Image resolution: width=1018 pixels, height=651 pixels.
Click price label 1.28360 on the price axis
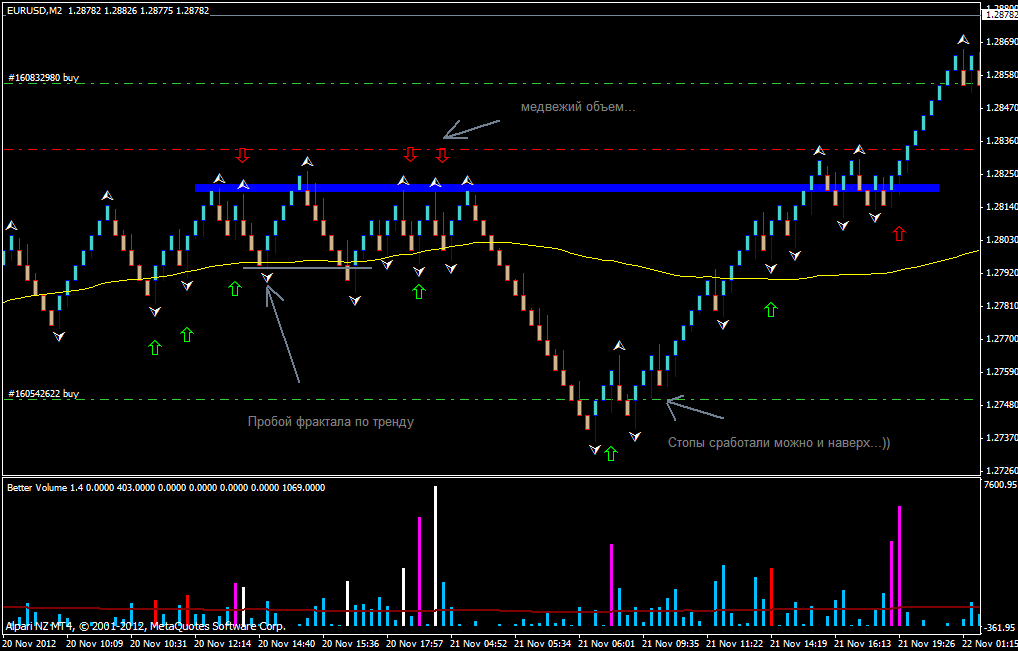coord(1001,141)
